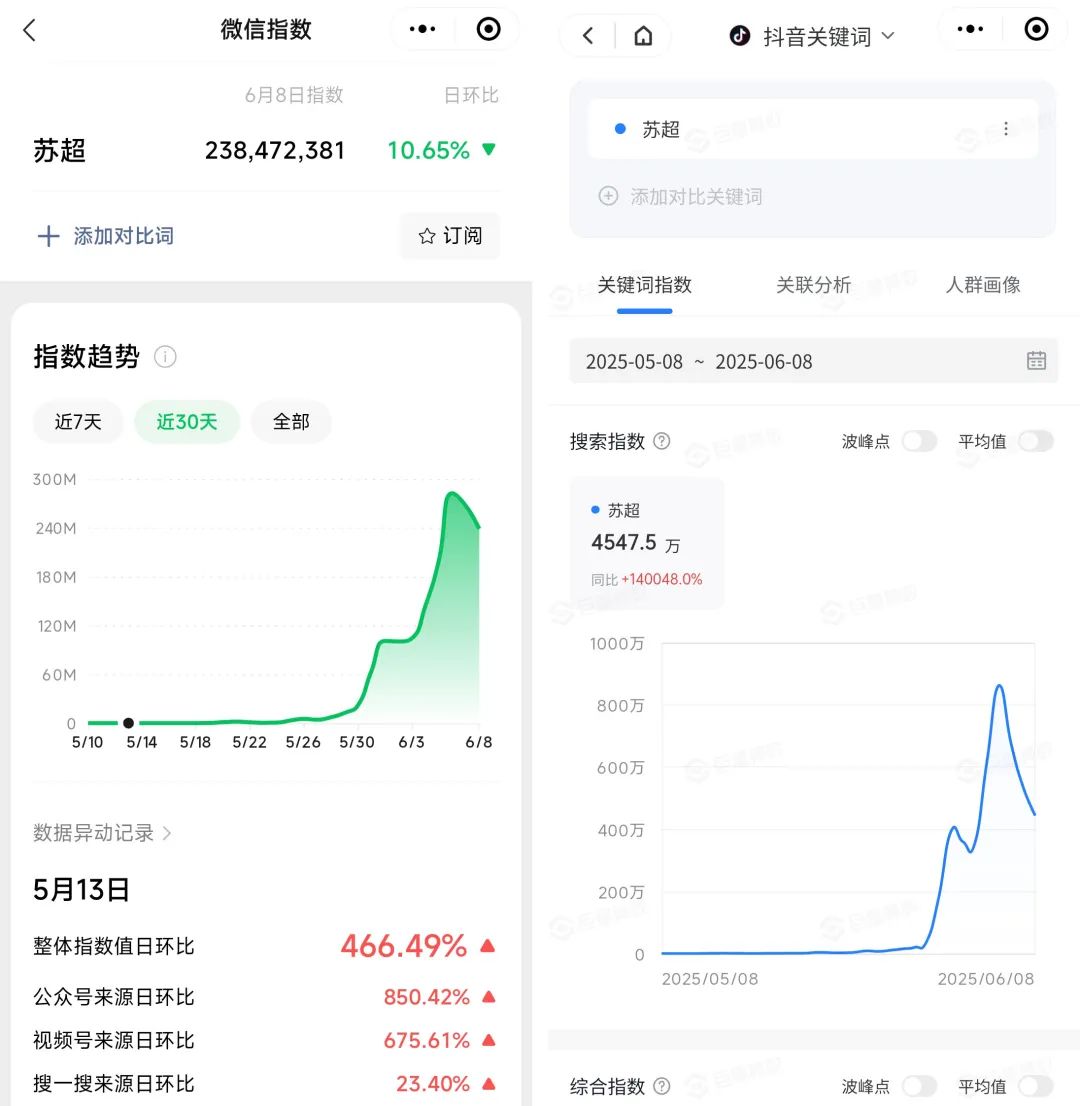The image size is (1080, 1106).
Task: Go back from the 微信指数 page
Action: [30, 30]
